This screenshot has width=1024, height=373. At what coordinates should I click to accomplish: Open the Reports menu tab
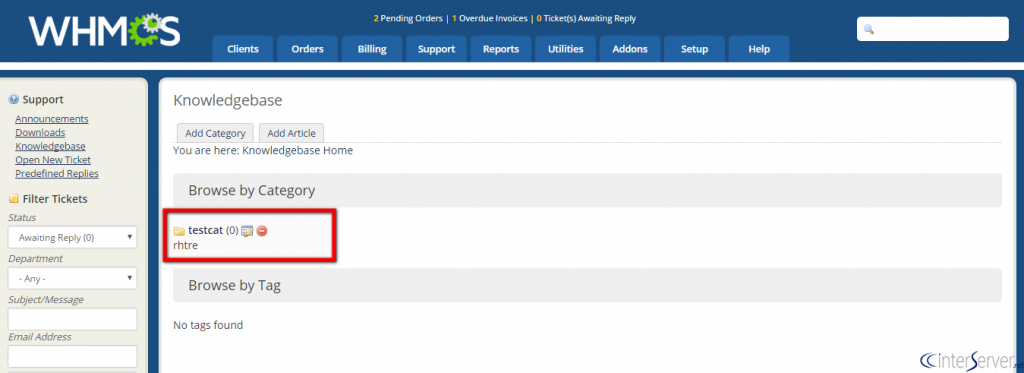501,49
